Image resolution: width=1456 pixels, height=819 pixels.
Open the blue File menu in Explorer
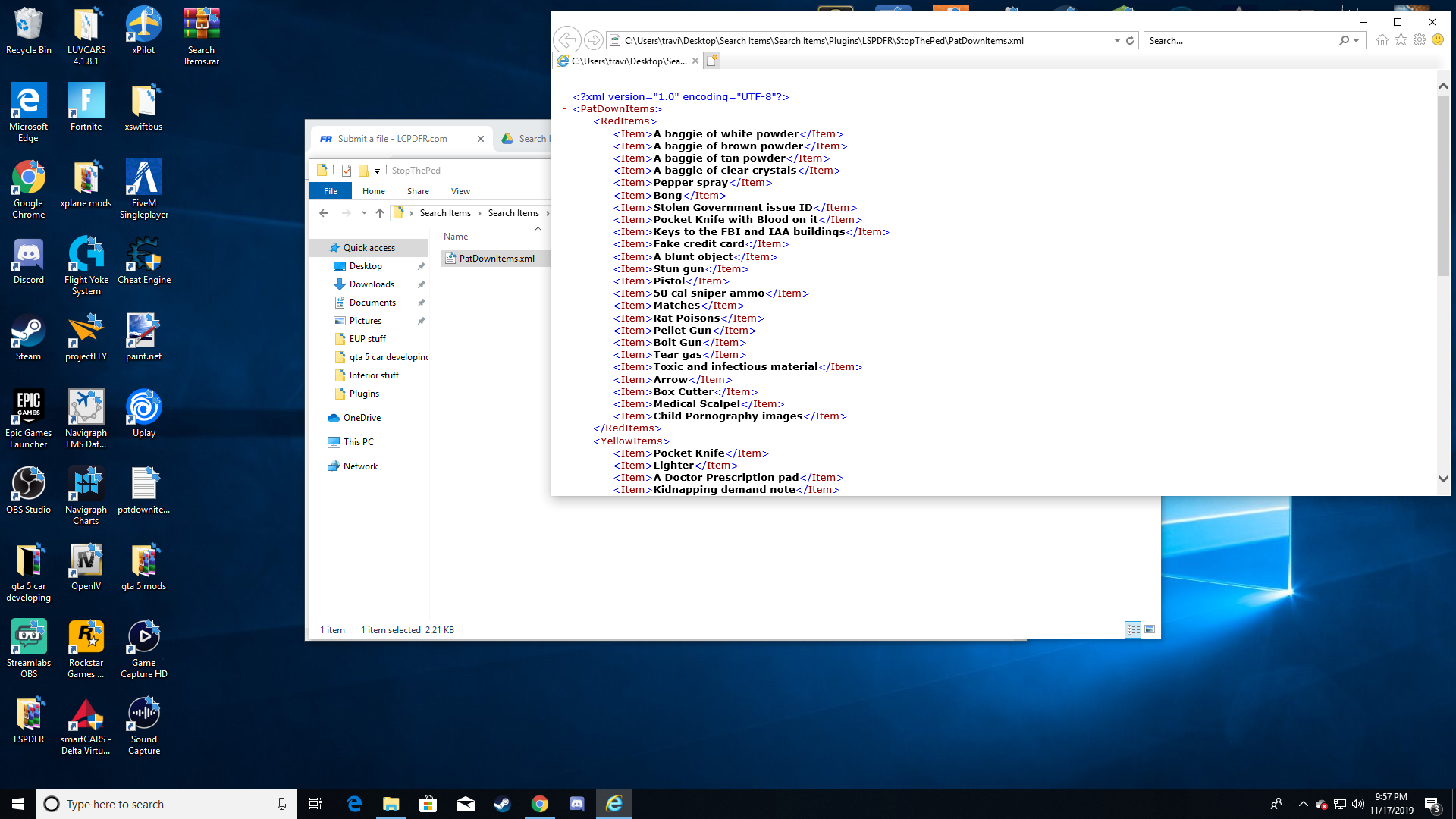tap(331, 191)
